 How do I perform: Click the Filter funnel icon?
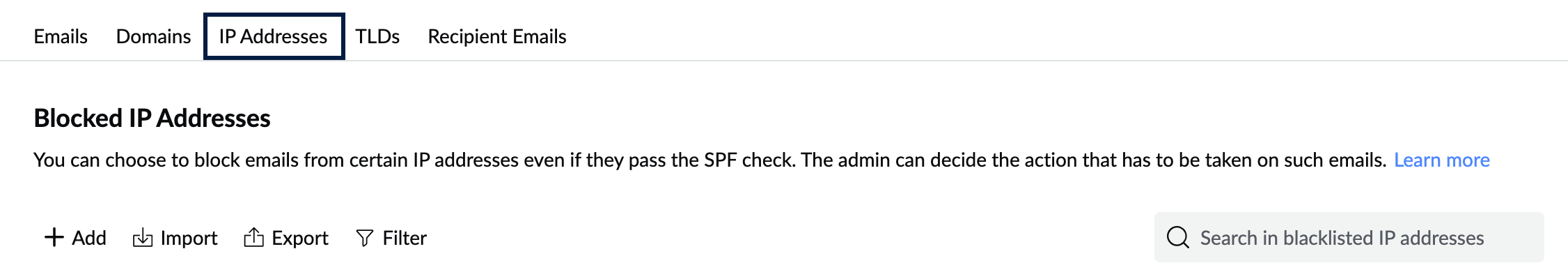tap(364, 238)
